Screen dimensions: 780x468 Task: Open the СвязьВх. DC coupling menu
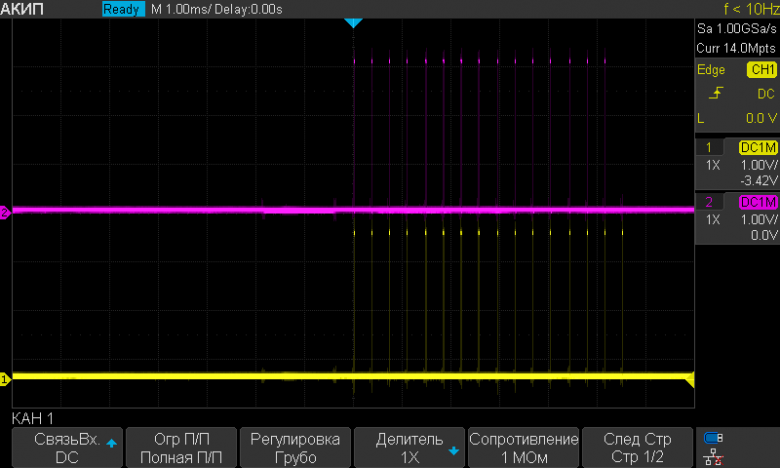pyautogui.click(x=67, y=448)
